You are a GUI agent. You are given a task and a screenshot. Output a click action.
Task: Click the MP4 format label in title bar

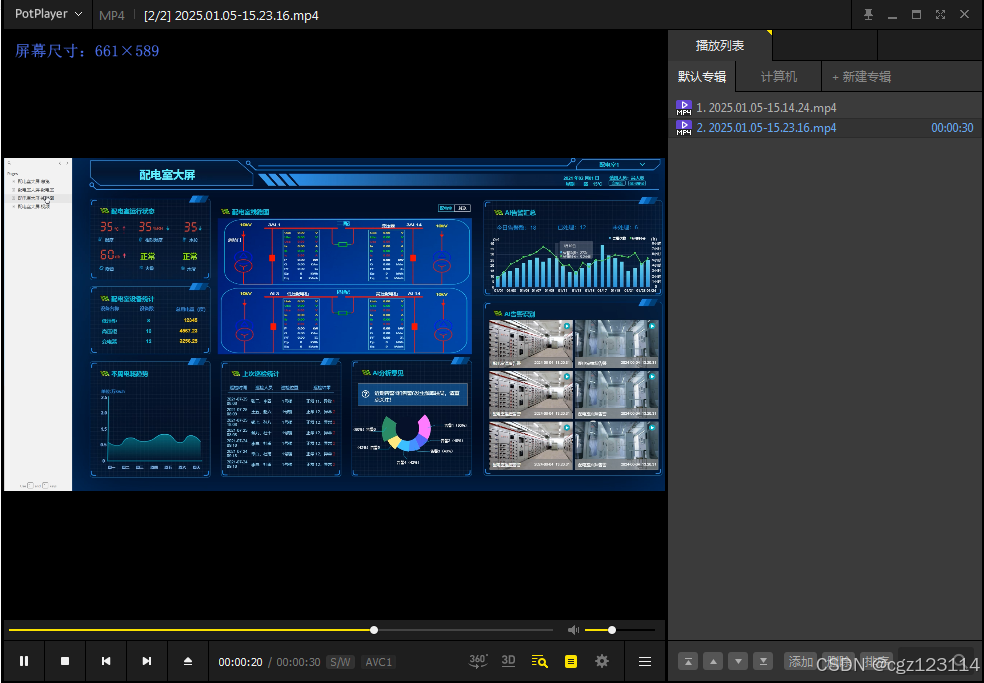[112, 15]
